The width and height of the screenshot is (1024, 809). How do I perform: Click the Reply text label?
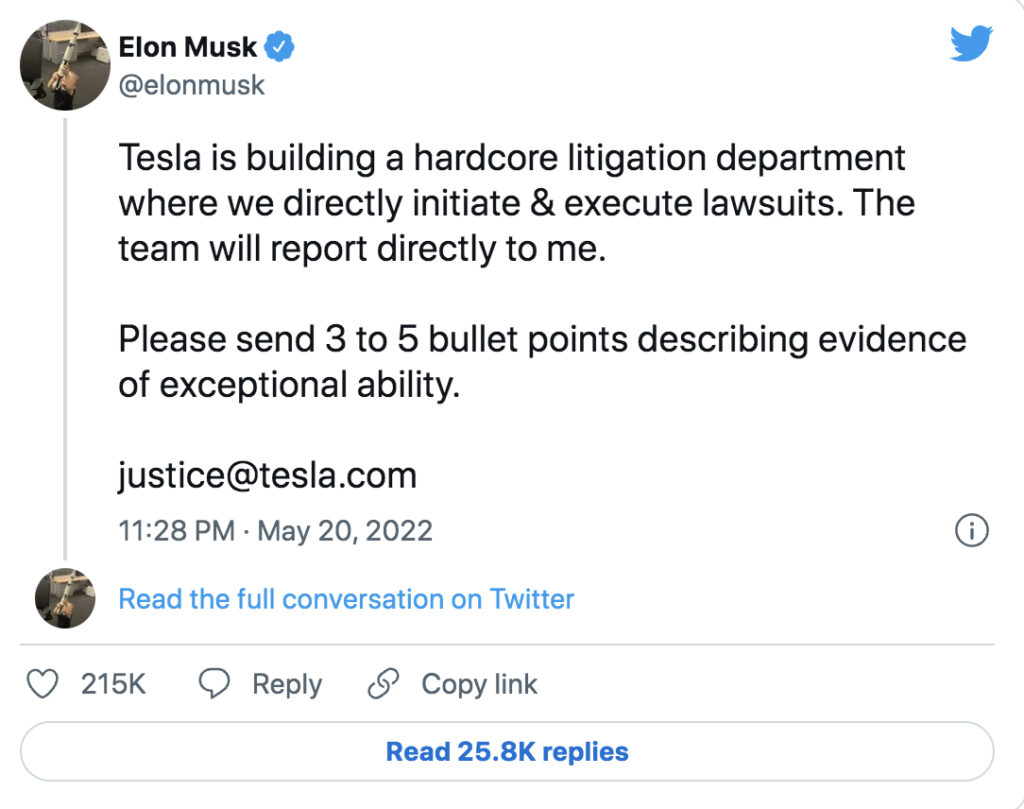(x=287, y=684)
